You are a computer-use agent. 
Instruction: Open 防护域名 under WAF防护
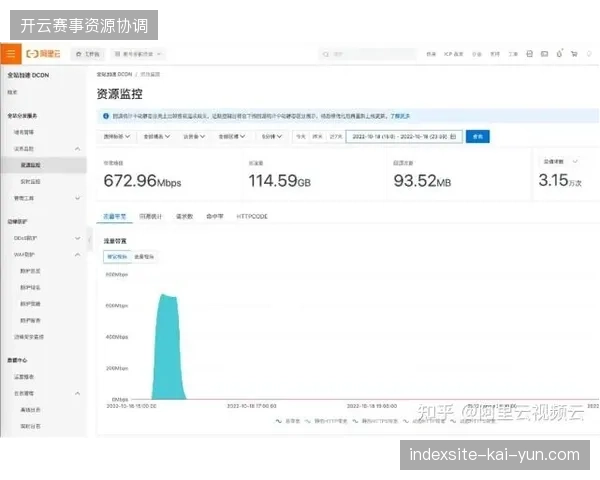30,287
